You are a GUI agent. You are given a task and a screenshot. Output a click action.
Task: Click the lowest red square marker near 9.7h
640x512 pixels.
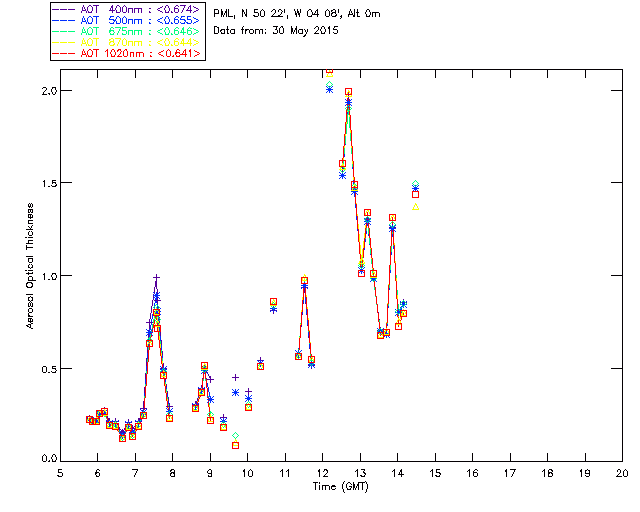click(236, 445)
